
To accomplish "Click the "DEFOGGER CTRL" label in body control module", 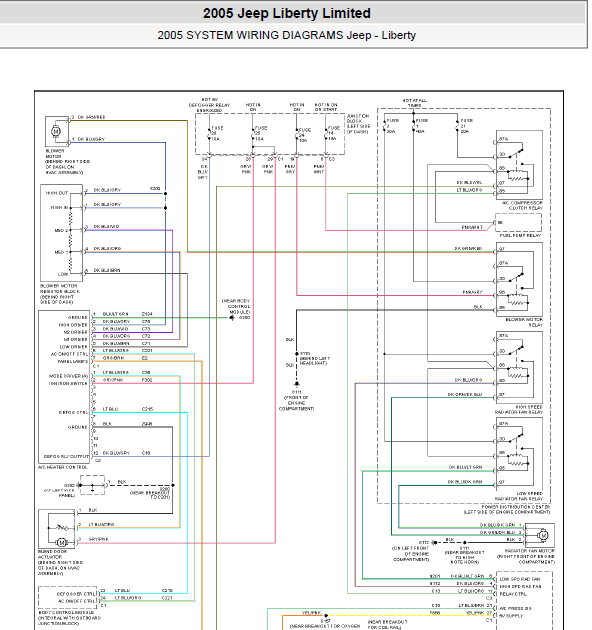I will [76, 594].
